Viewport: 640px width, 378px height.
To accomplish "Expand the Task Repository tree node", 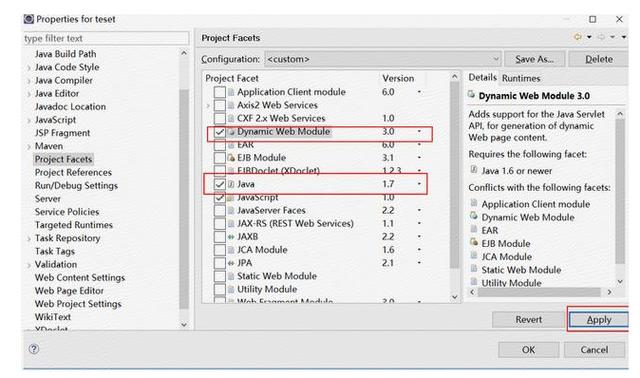I will (29, 239).
